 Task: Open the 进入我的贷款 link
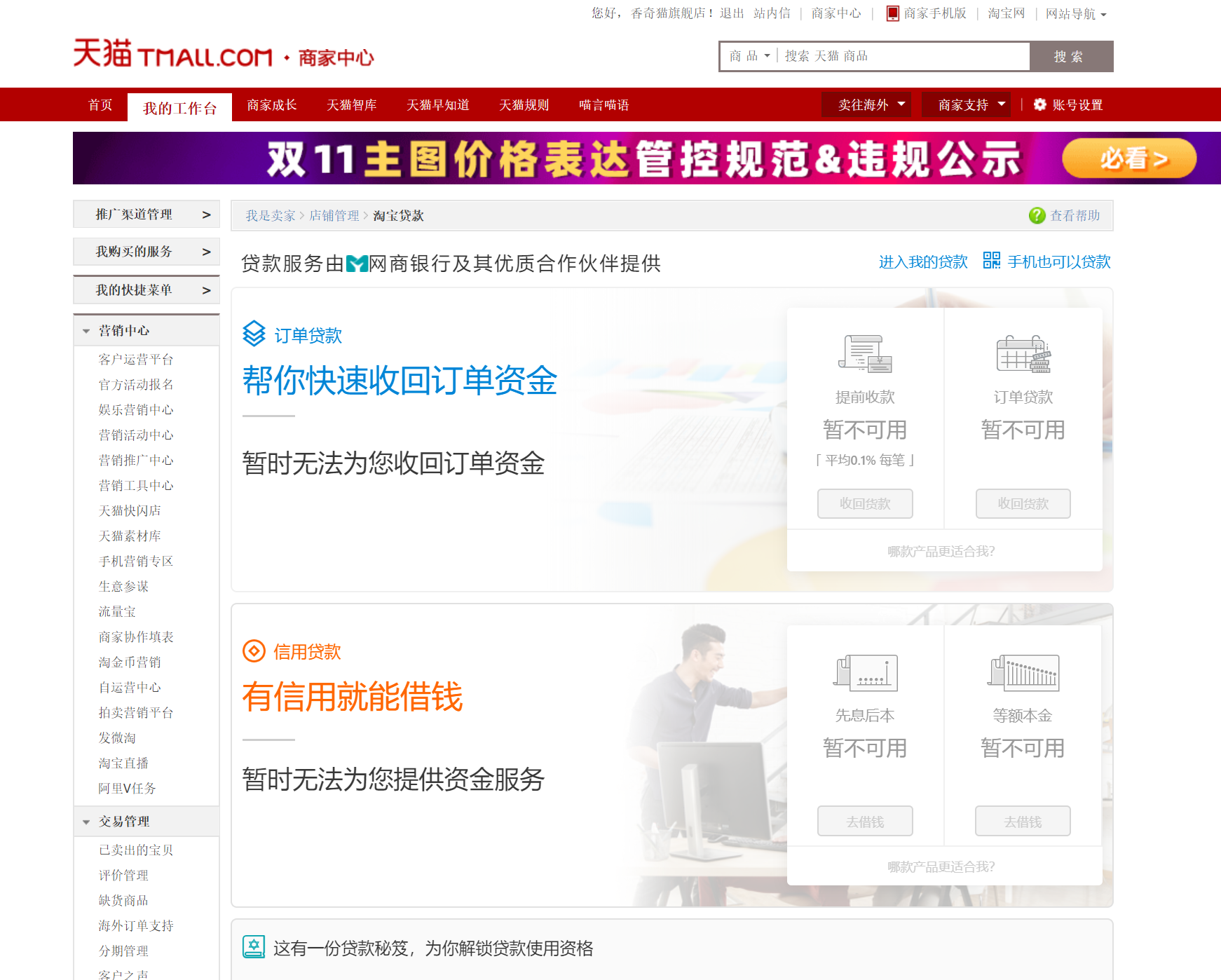(x=923, y=261)
